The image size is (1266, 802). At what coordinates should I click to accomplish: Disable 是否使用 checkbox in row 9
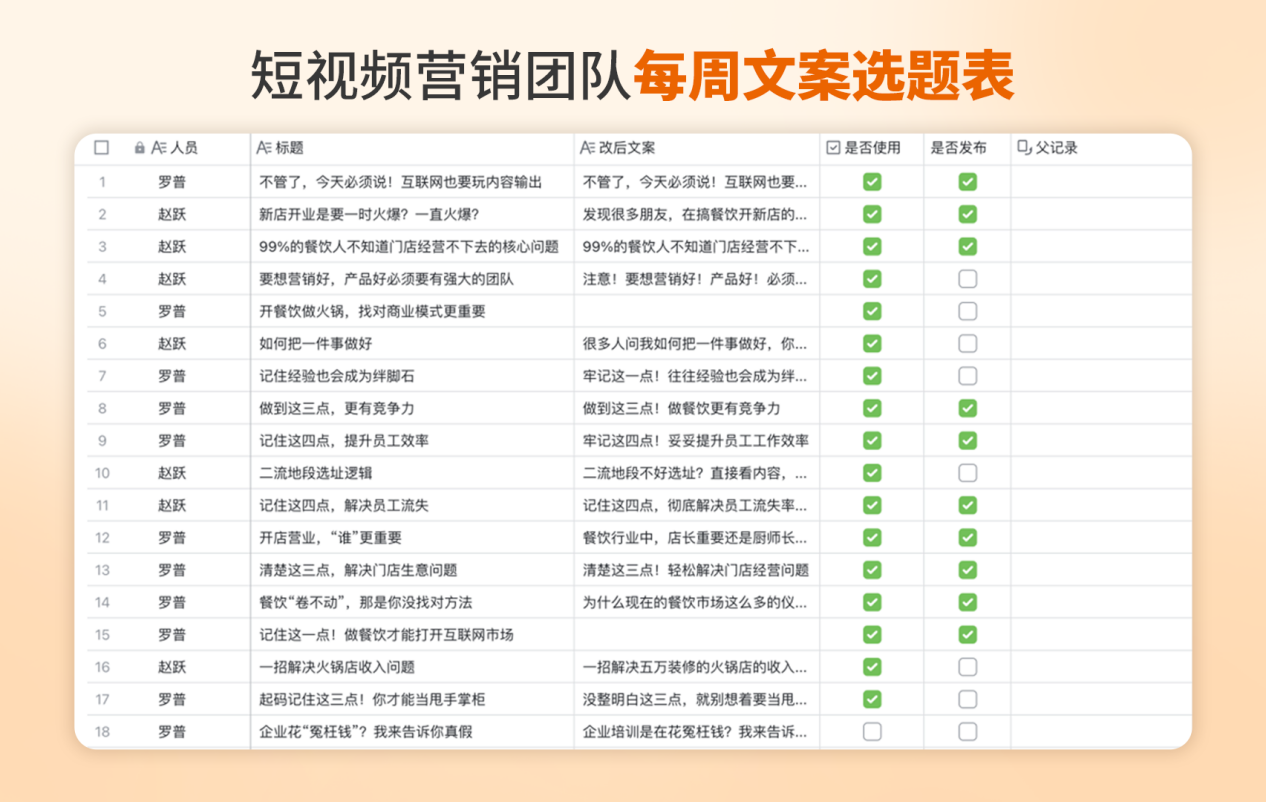tap(872, 440)
